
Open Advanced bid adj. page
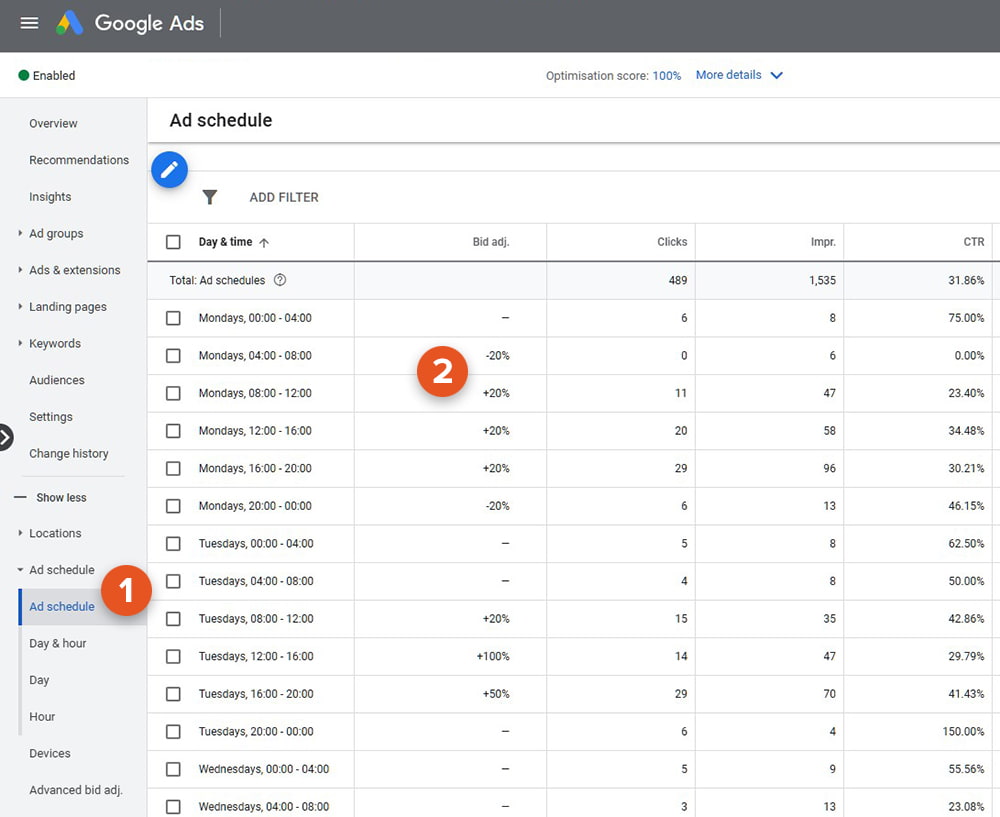click(x=76, y=790)
